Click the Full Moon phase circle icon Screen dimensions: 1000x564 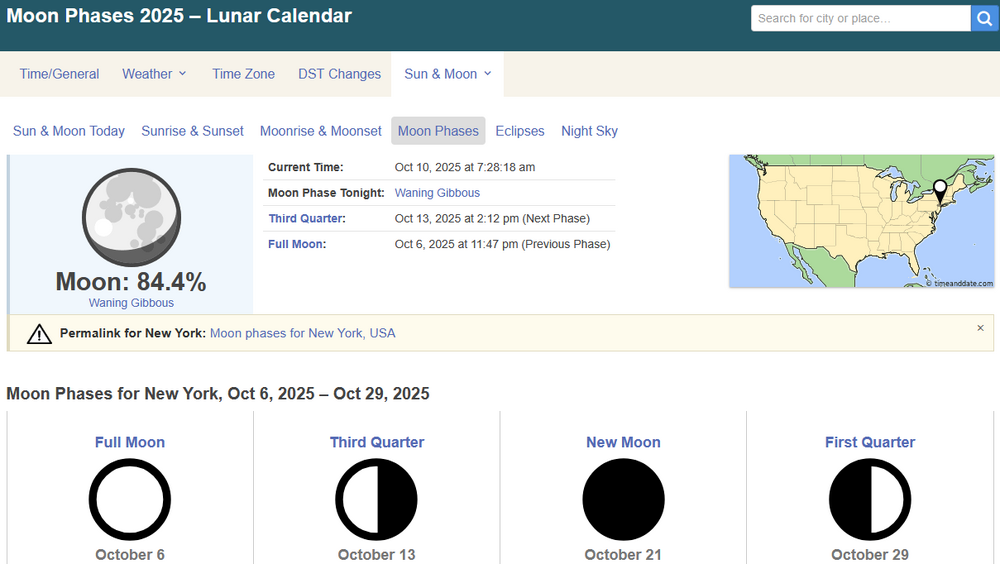point(130,499)
